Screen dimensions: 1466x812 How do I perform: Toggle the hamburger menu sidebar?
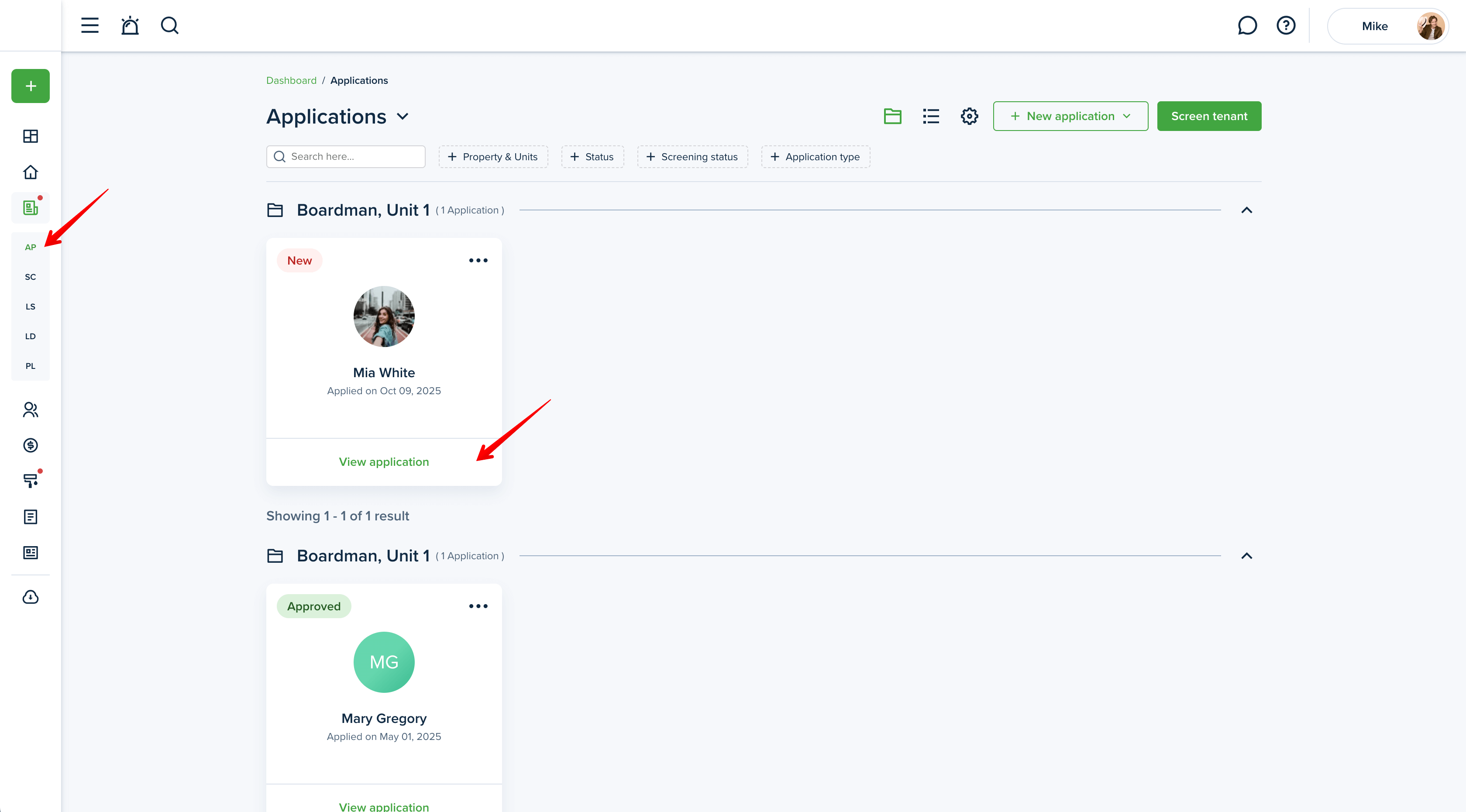pyautogui.click(x=90, y=26)
